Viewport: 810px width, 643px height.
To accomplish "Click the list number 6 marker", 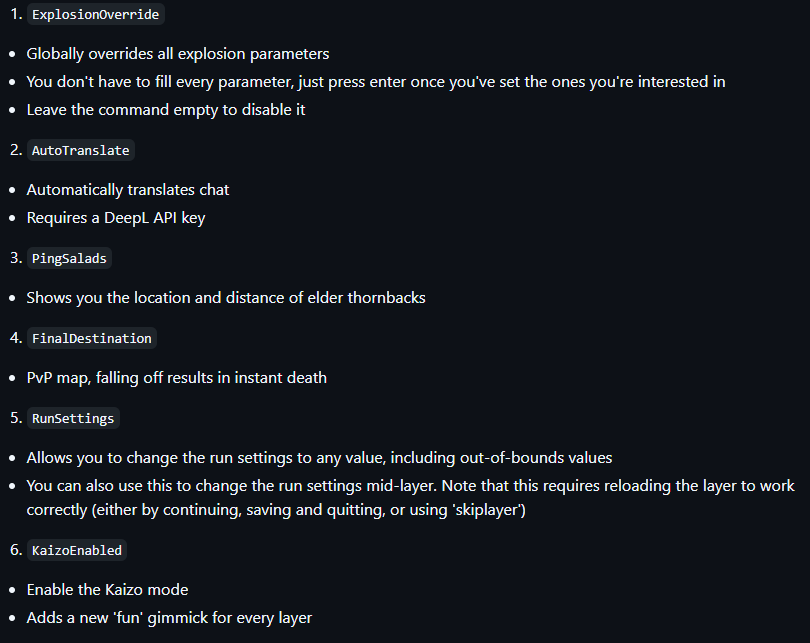I will [16, 550].
